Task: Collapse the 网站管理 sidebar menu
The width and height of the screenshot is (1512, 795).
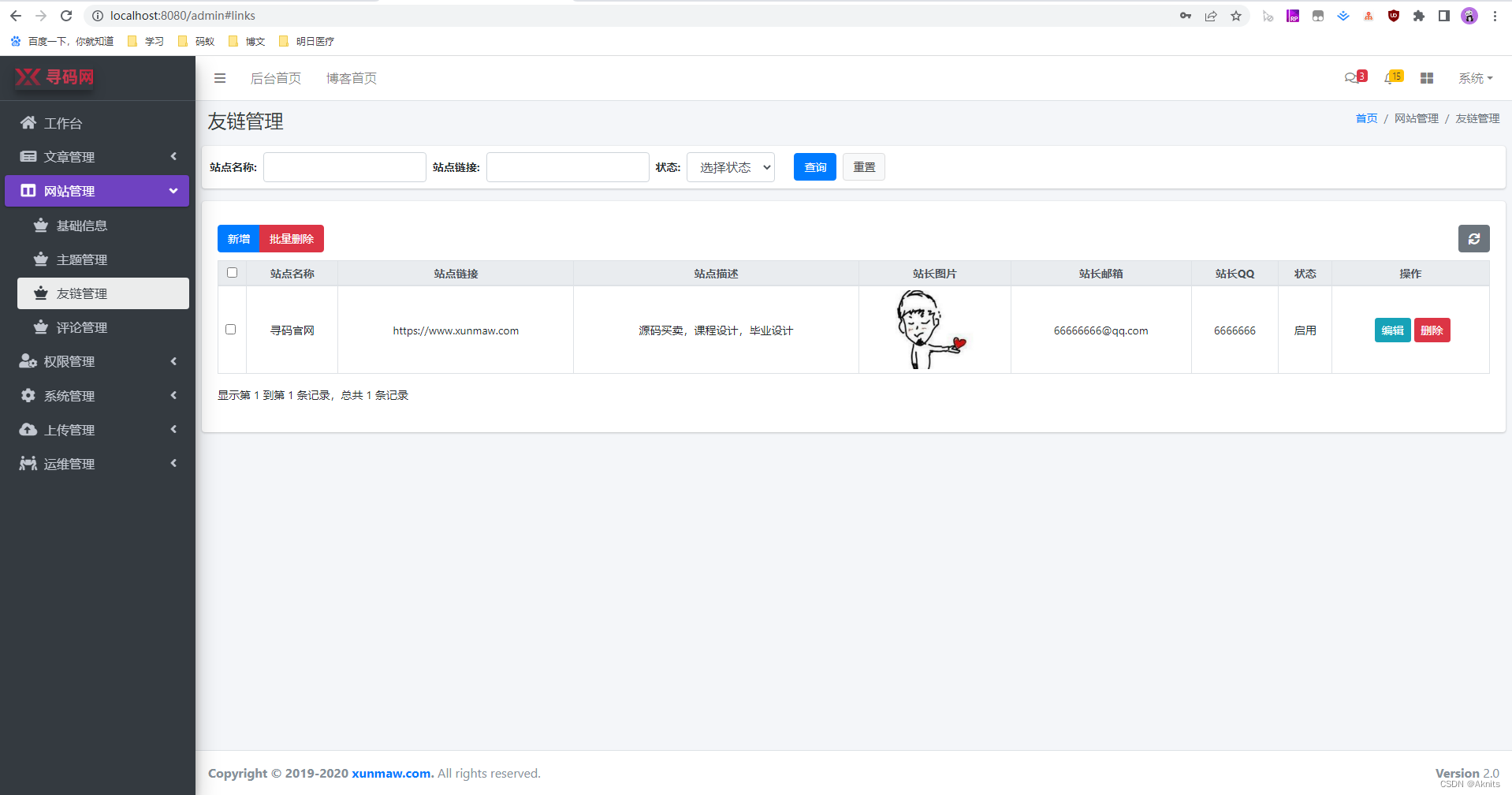Action: pyautogui.click(x=97, y=191)
